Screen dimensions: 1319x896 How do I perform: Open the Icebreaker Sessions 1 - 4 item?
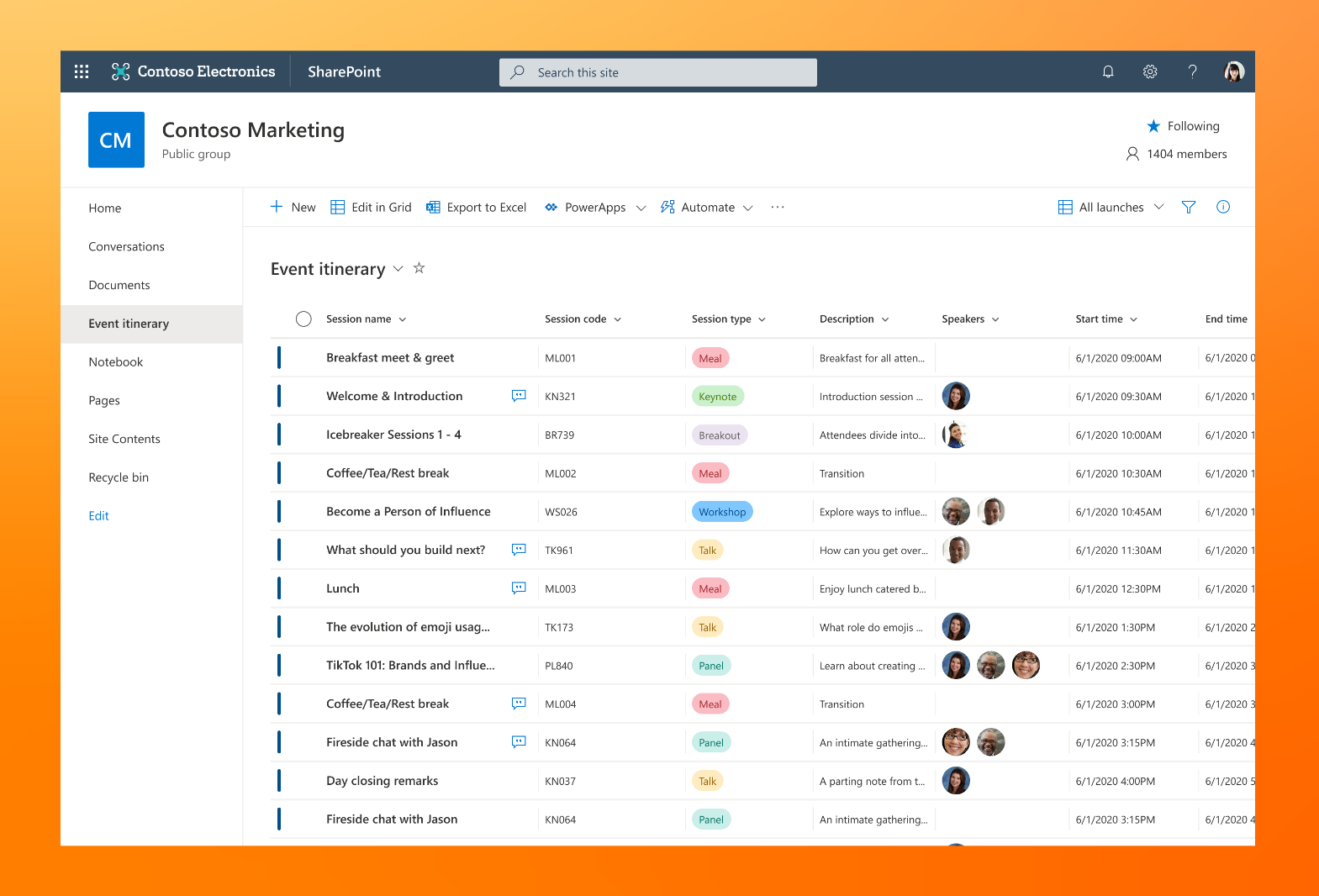pyautogui.click(x=393, y=435)
